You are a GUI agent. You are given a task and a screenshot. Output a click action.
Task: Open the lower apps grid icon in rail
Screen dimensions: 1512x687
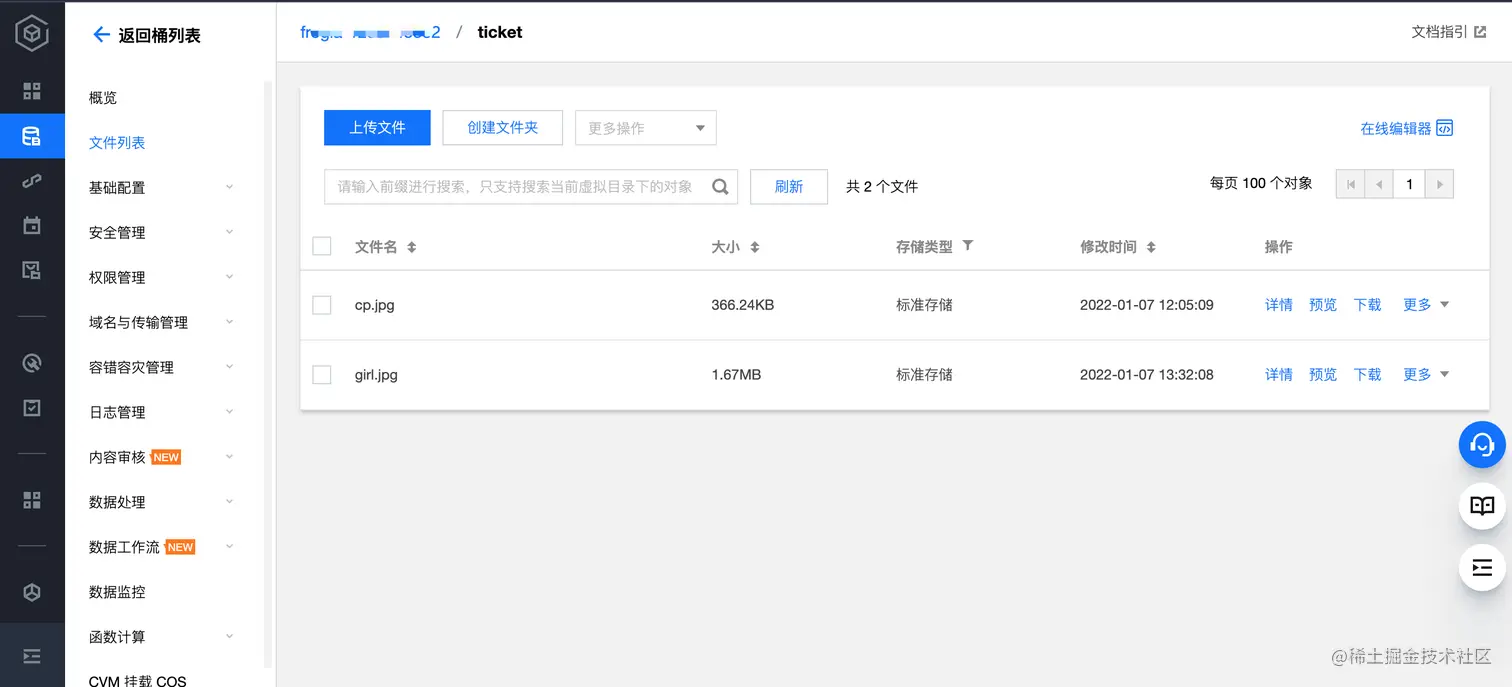pos(32,499)
